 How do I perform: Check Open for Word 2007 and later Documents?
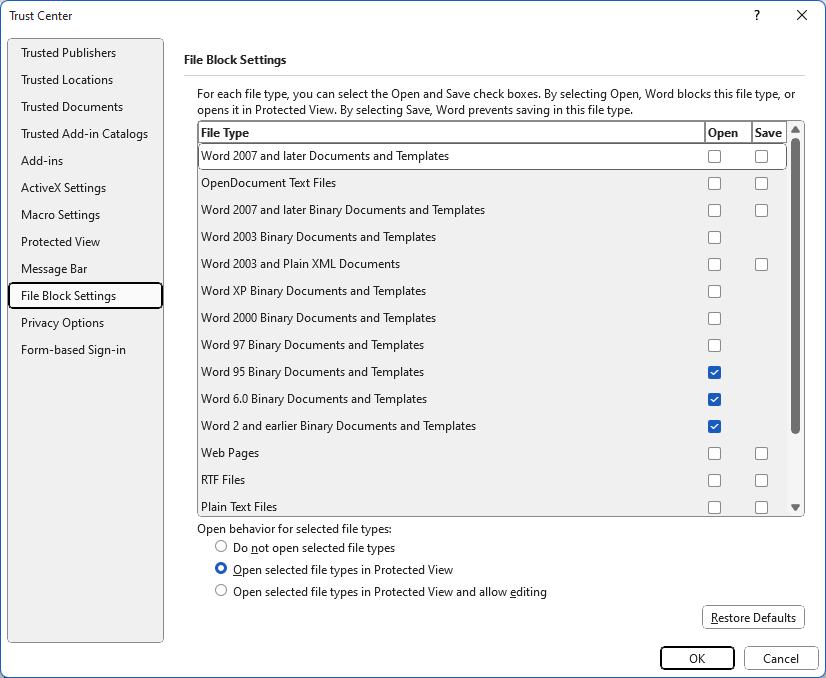714,156
